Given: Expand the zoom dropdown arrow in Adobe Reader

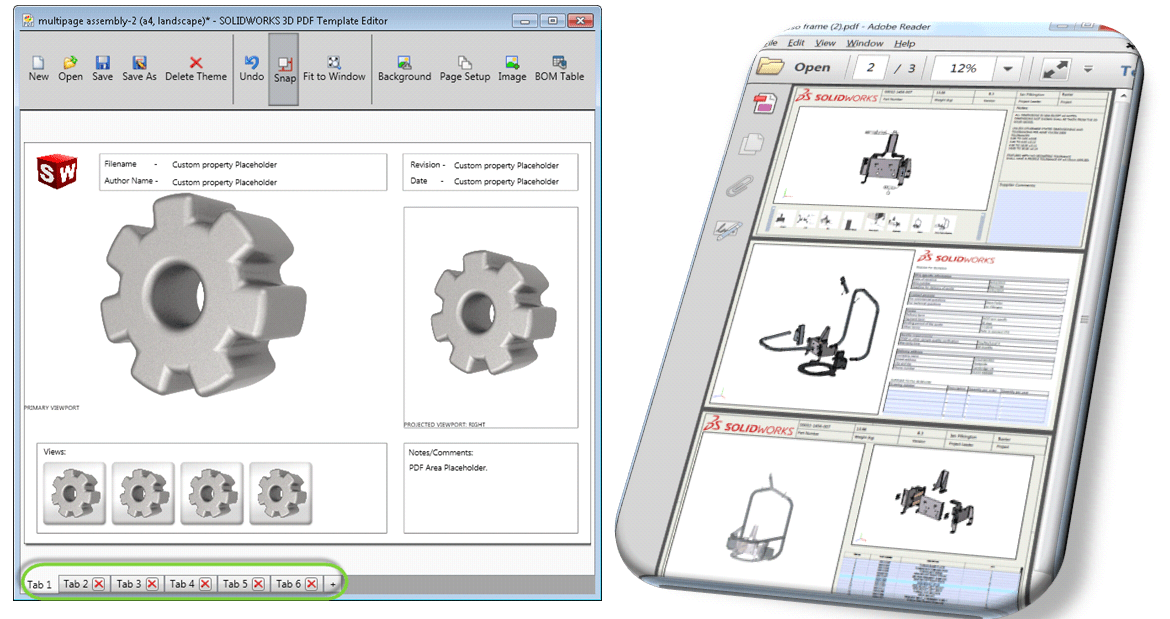Looking at the screenshot, I should [1007, 69].
